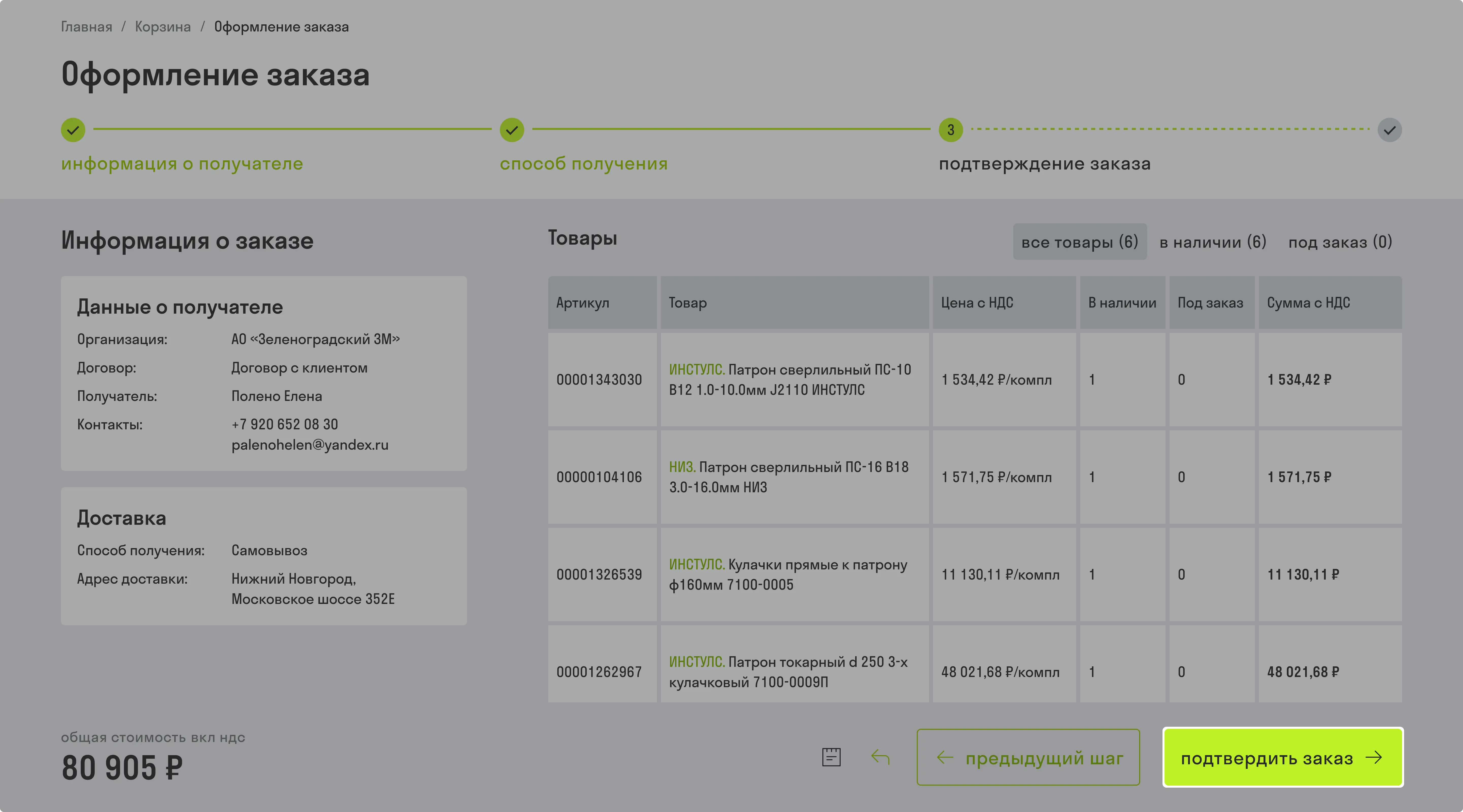This screenshot has width=1463, height=812.
Task: Open completed step two checkmark circle
Action: [x=512, y=130]
